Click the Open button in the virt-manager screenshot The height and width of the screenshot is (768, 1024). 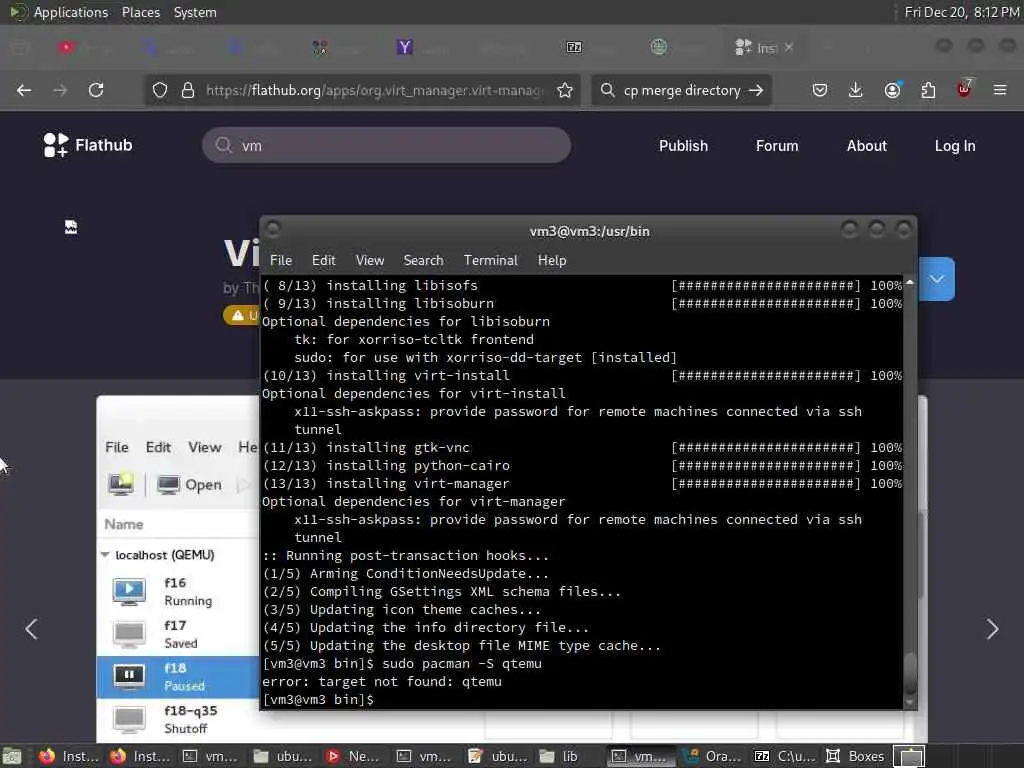click(190, 485)
